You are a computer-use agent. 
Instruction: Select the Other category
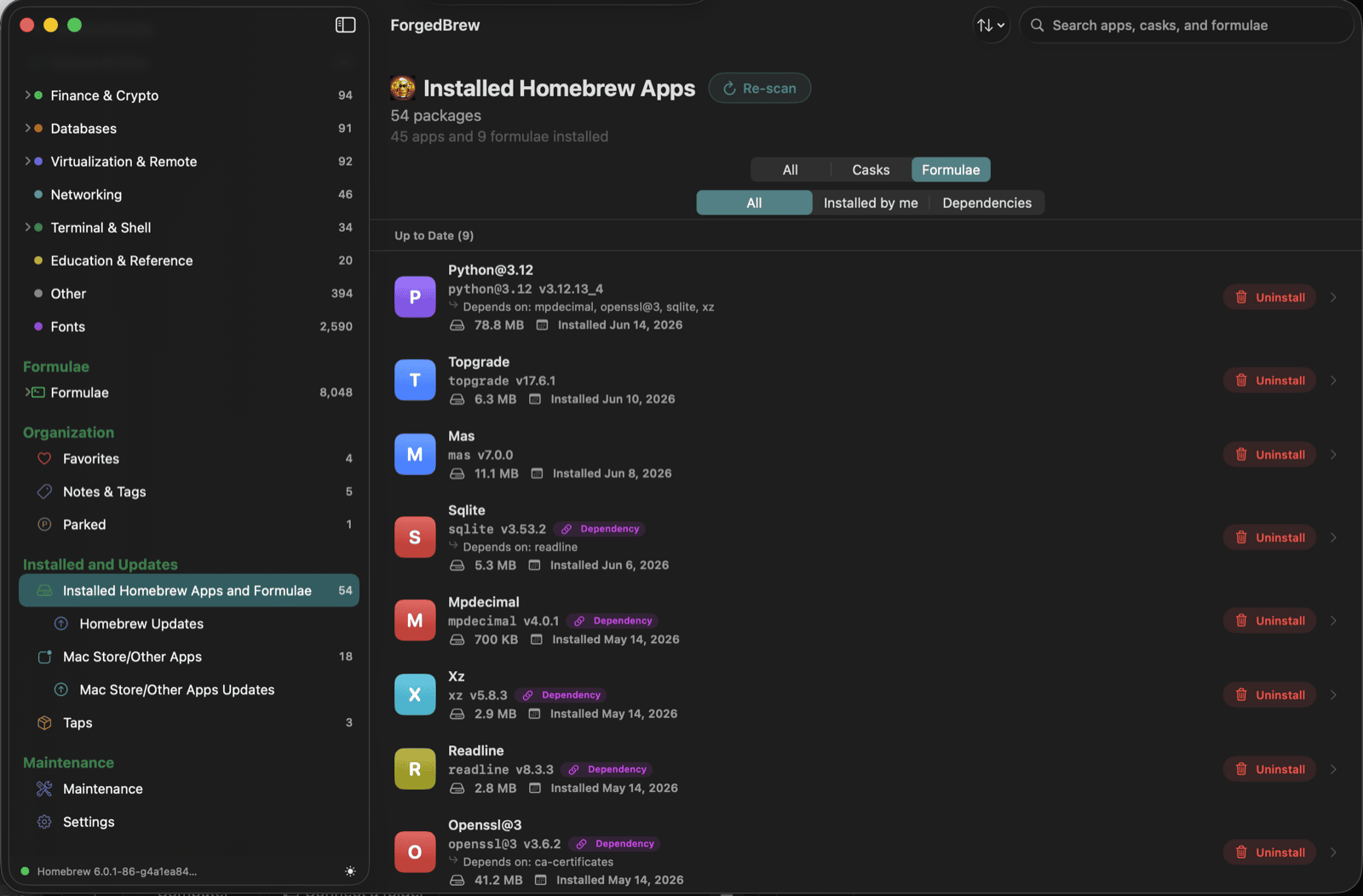188,294
